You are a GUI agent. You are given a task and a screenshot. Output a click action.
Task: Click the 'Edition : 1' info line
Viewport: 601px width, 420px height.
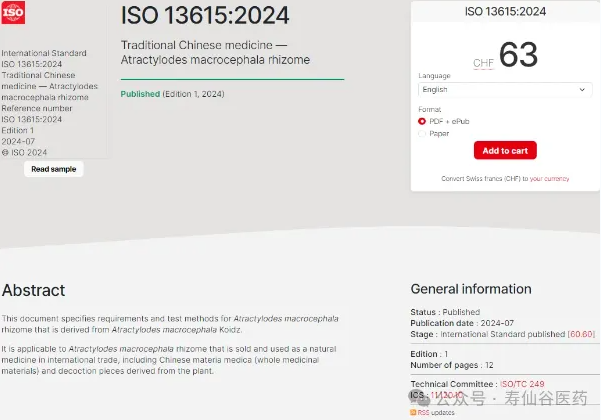[429, 354]
